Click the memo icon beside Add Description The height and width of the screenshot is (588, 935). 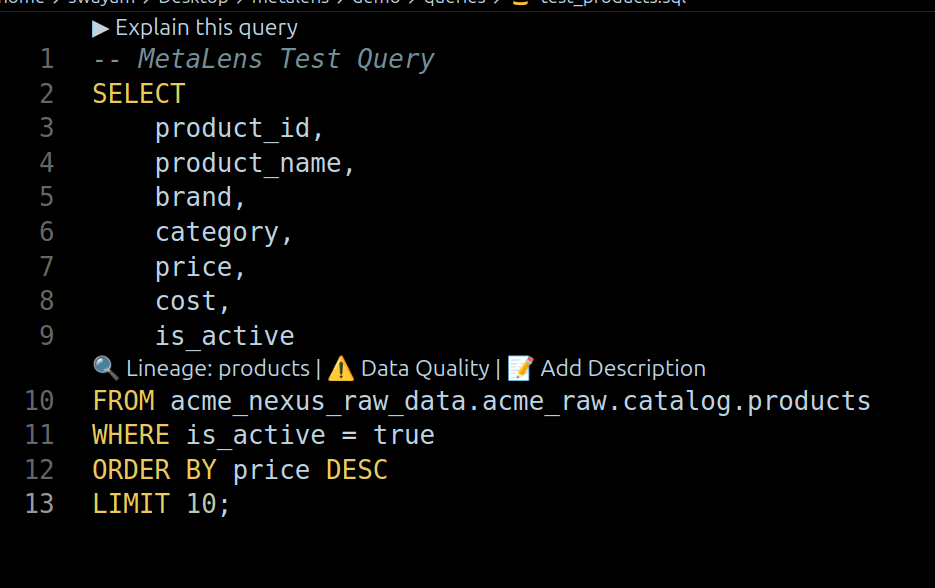tap(520, 368)
